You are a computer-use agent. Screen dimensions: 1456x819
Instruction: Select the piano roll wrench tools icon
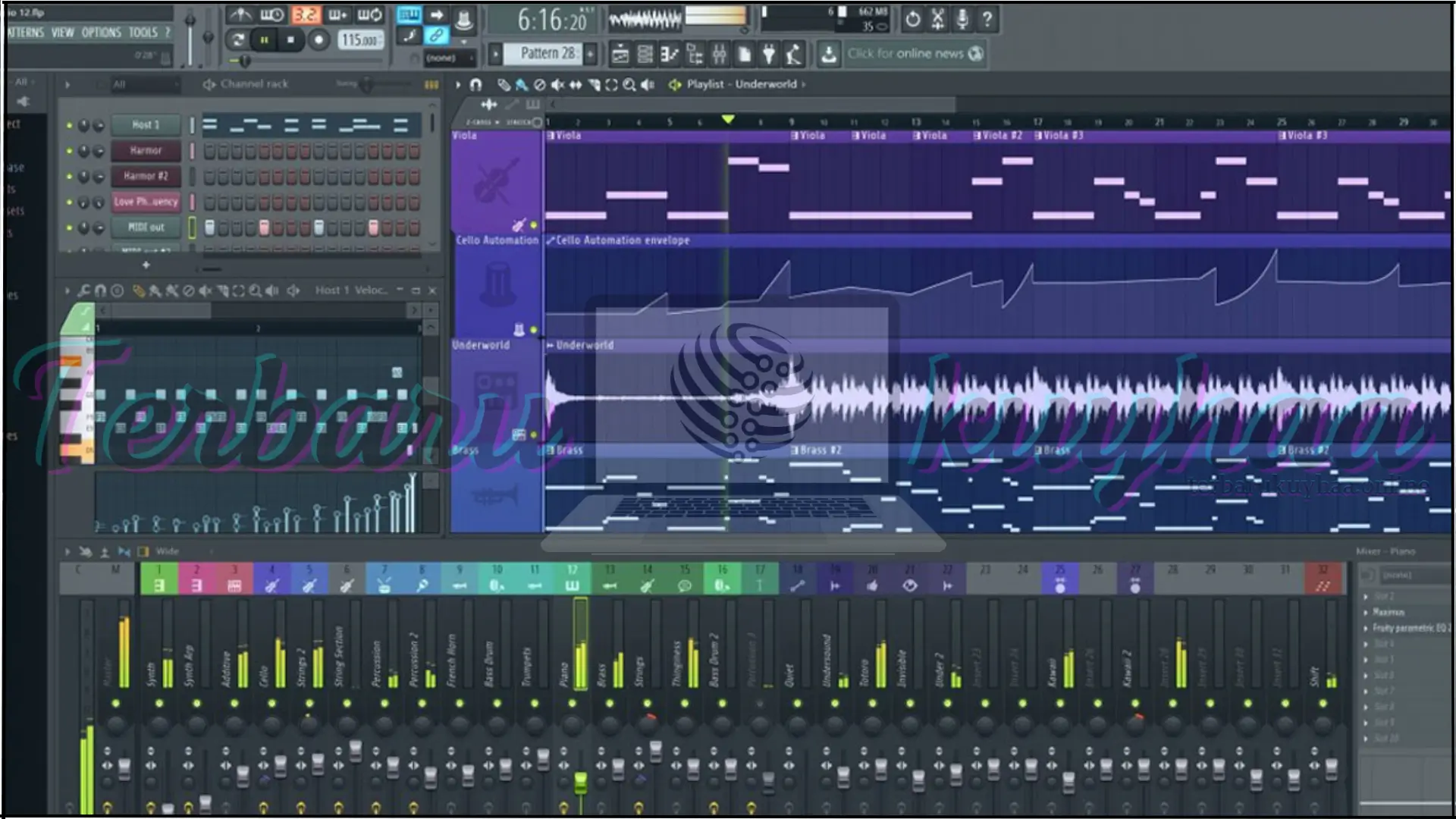[x=83, y=290]
